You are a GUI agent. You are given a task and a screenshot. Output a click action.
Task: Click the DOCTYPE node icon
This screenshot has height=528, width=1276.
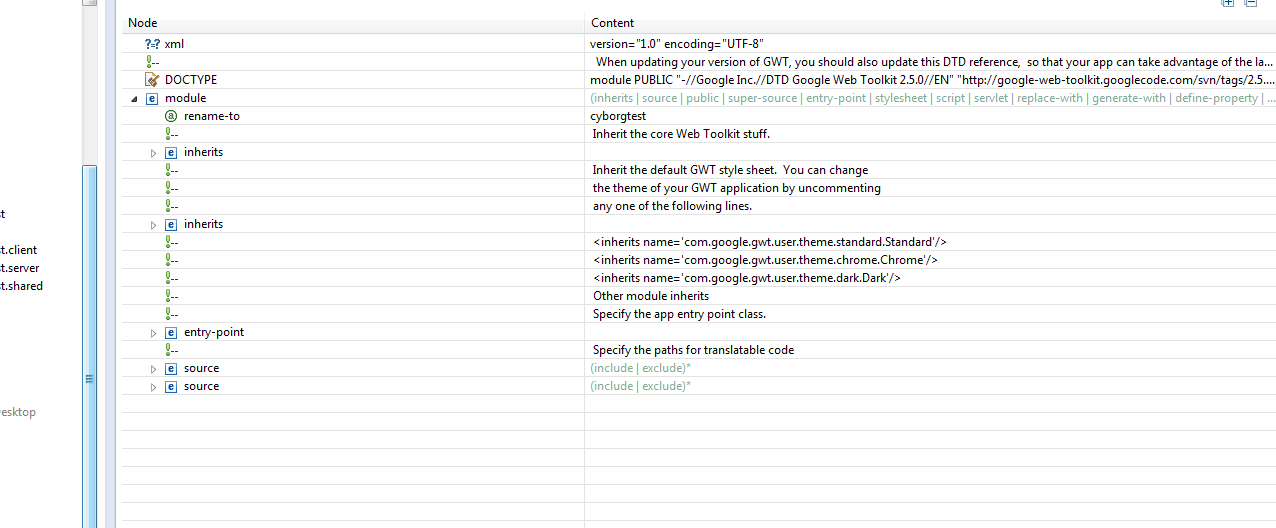[x=152, y=80]
